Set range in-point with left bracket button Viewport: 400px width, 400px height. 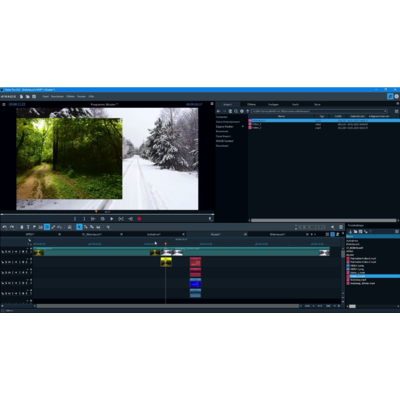(x=75, y=219)
